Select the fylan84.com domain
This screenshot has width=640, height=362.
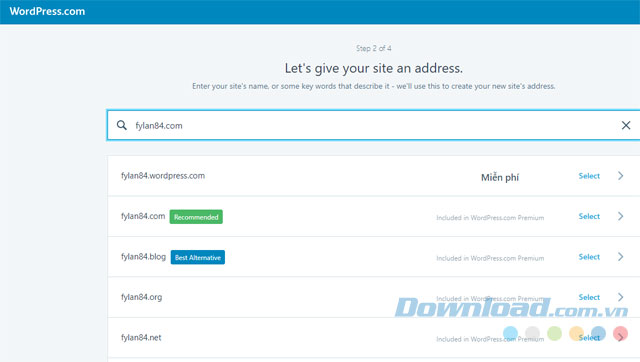click(589, 216)
